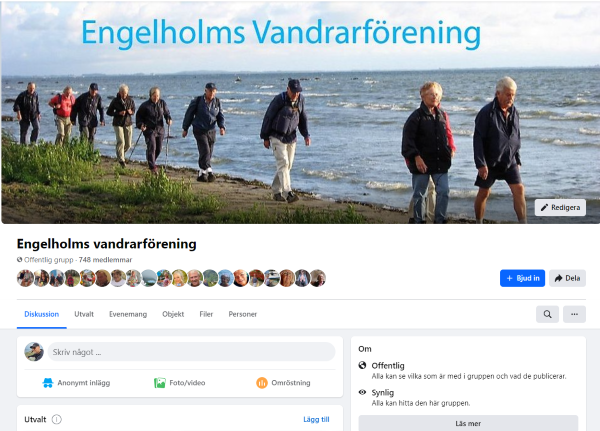Click the Utvalt info icon
Screen dimensions: 600x431
click(57, 420)
